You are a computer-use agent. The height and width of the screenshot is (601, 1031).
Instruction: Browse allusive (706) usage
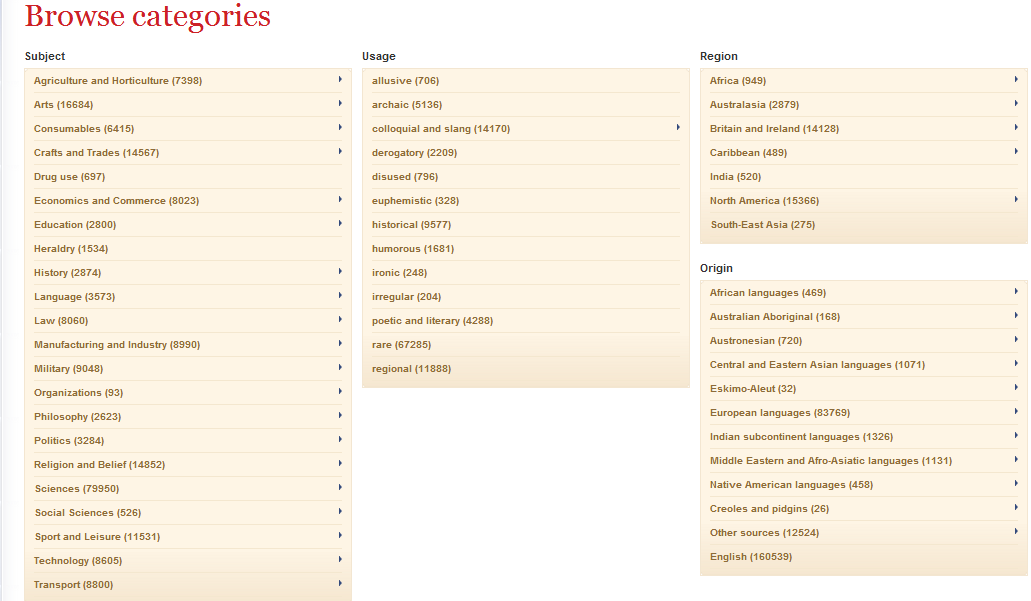pyautogui.click(x=405, y=80)
